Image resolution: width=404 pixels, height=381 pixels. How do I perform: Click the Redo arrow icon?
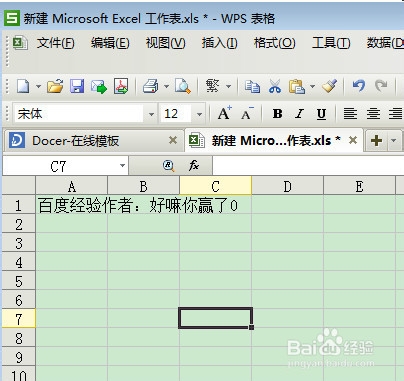[x=381, y=86]
